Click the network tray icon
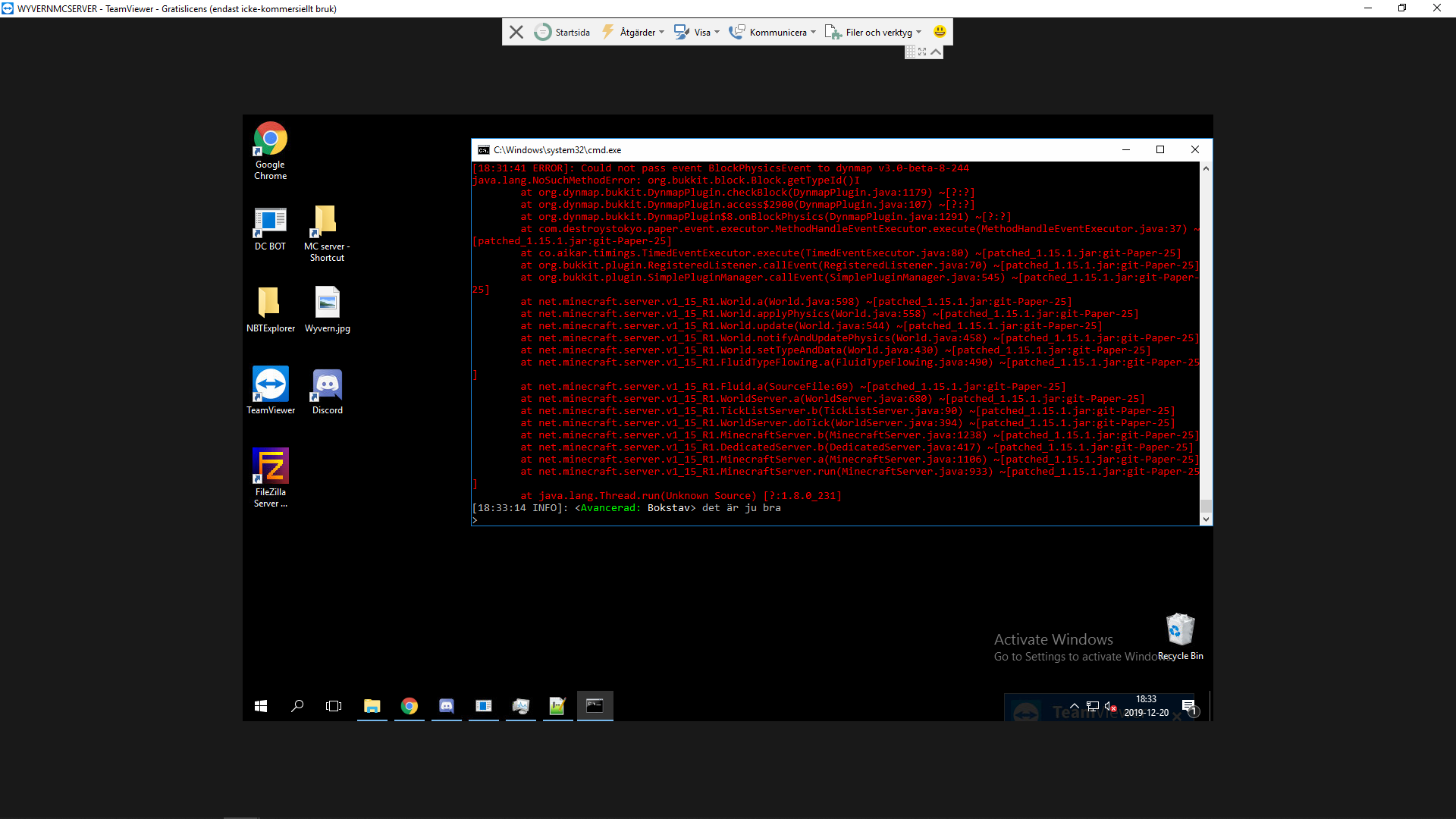Screen dimensions: 1456x819 (x=1093, y=706)
